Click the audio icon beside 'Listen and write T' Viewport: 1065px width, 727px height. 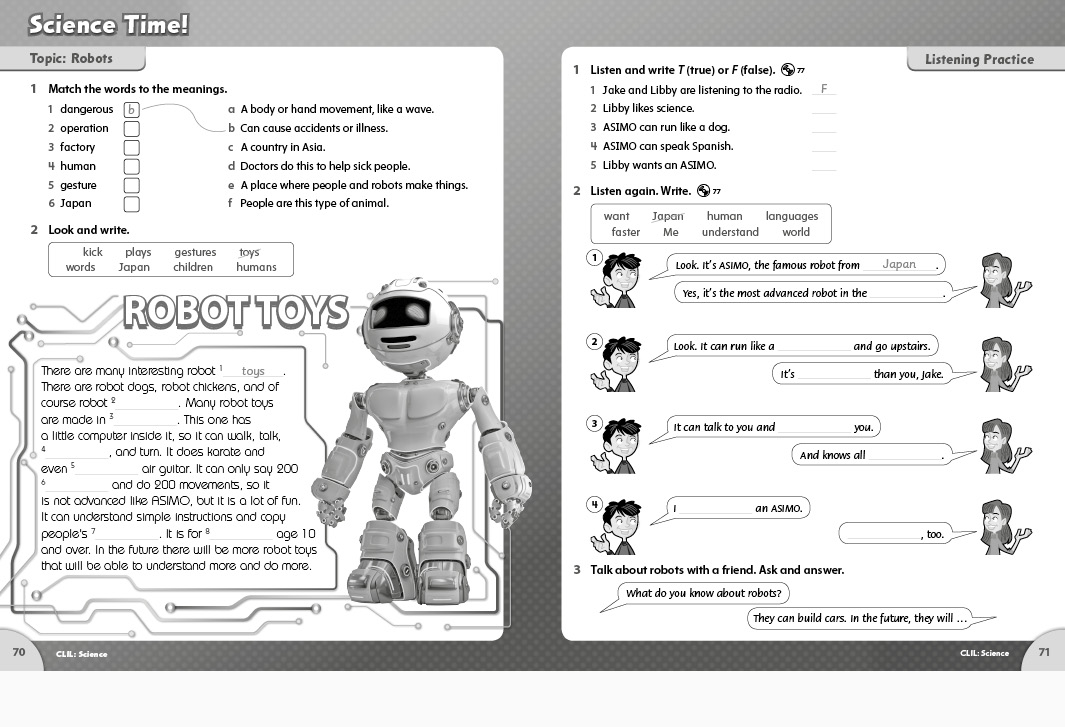pos(788,69)
